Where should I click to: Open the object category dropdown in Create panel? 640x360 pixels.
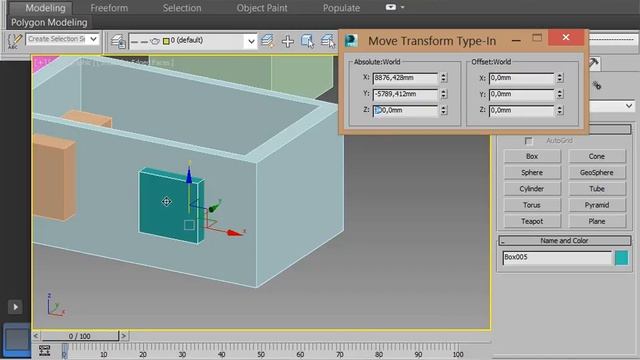pyautogui.click(x=629, y=107)
